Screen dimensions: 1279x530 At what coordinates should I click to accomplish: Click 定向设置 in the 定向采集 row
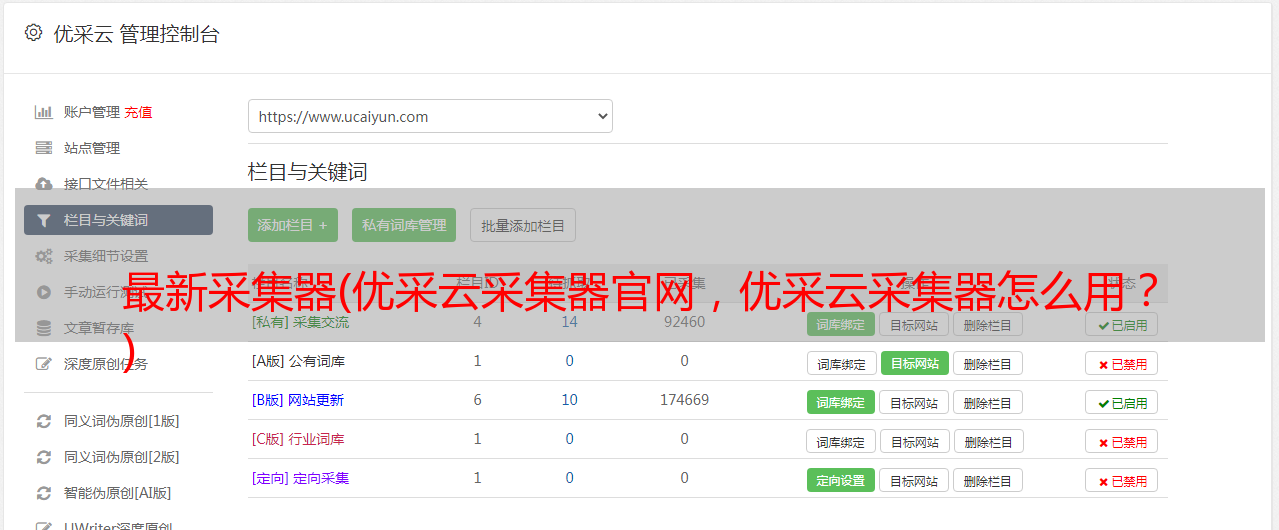click(x=841, y=481)
